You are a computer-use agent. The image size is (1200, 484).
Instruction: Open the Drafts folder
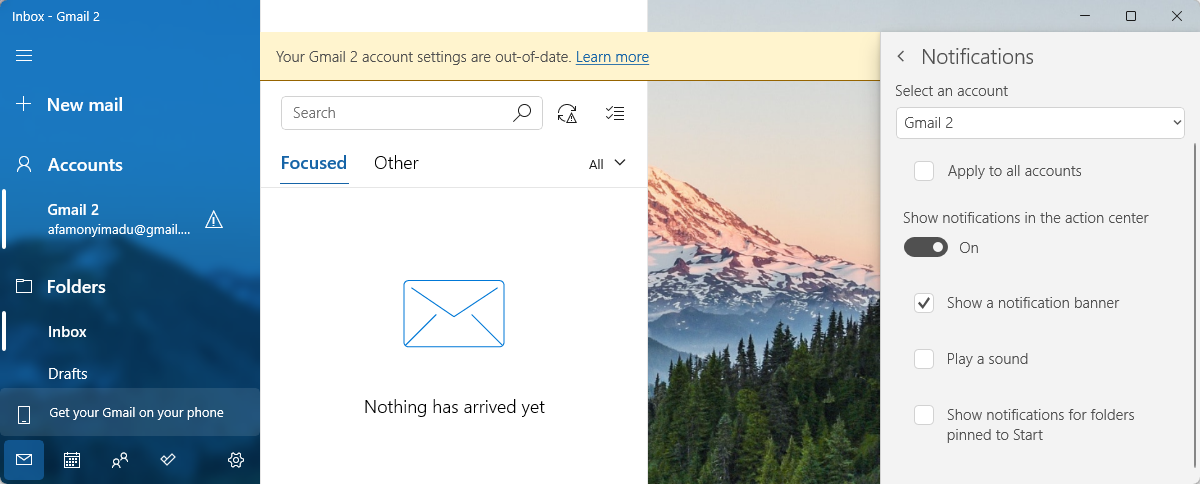click(x=130, y=374)
